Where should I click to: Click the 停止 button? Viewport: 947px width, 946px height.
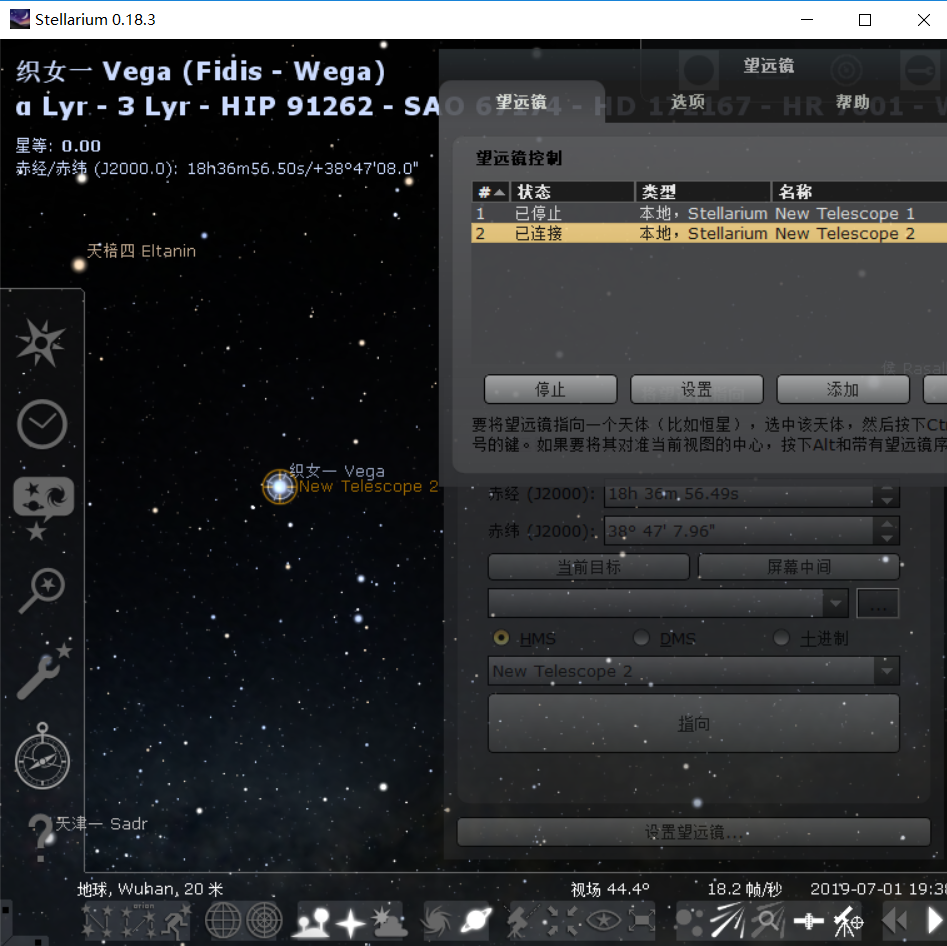(550, 389)
